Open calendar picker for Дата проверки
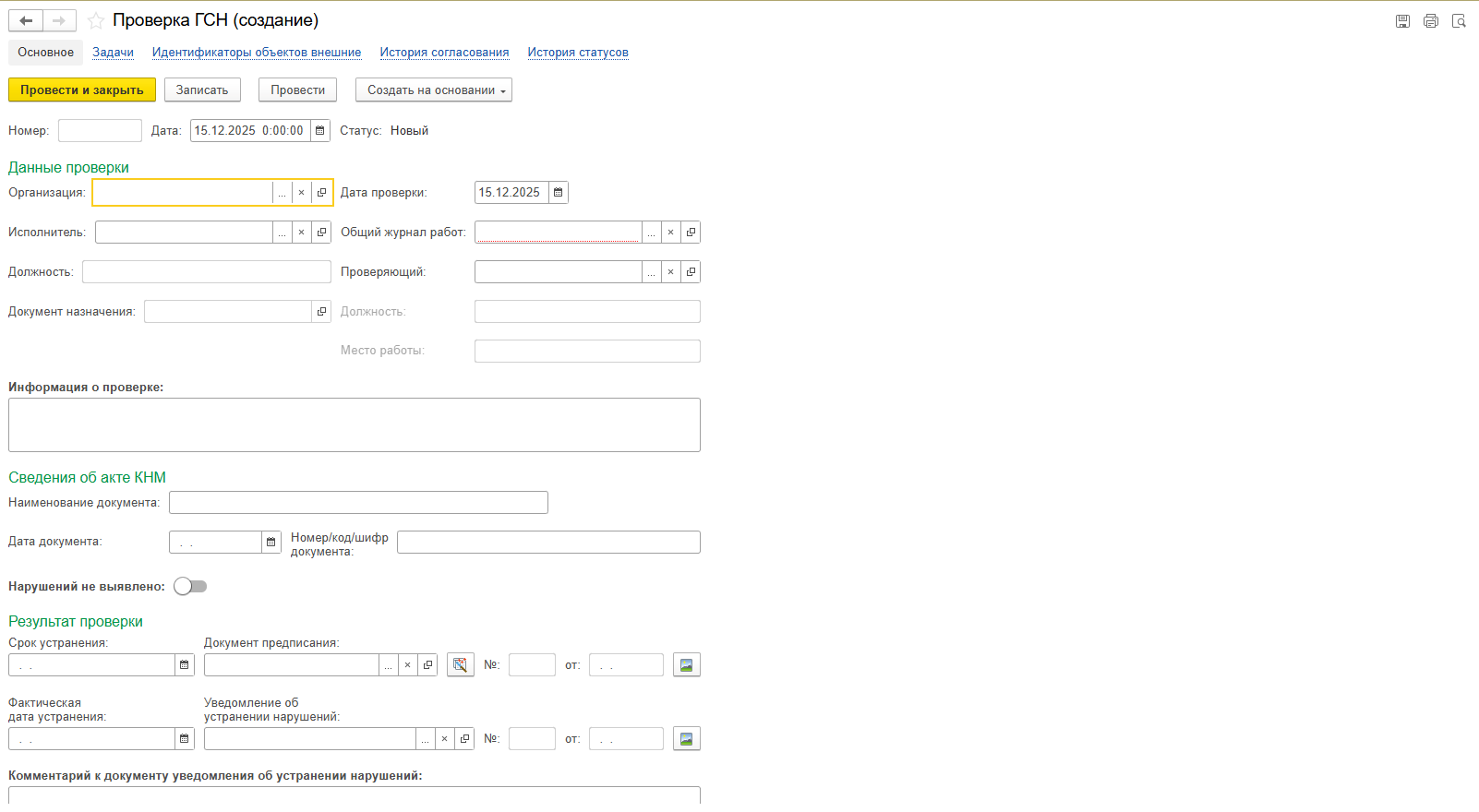Viewport: 1479px width, 812px height. pyautogui.click(x=558, y=193)
